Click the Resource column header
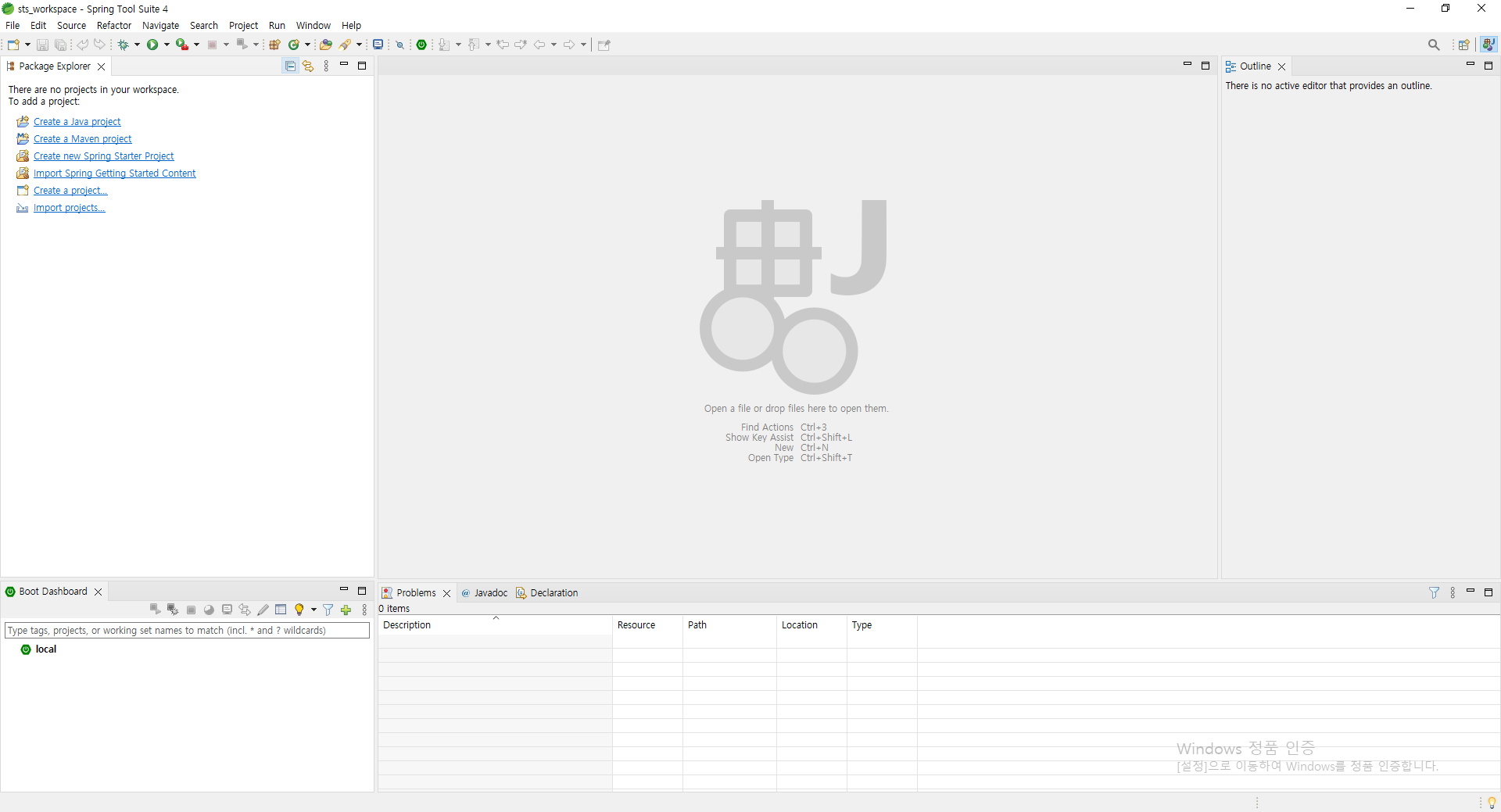1501x812 pixels. coord(647,625)
